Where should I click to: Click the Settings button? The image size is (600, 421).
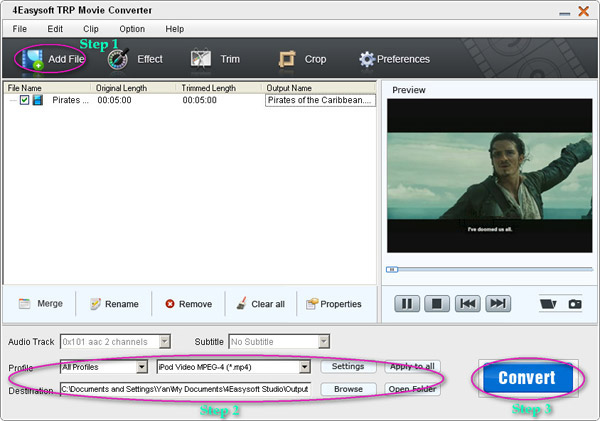click(348, 367)
